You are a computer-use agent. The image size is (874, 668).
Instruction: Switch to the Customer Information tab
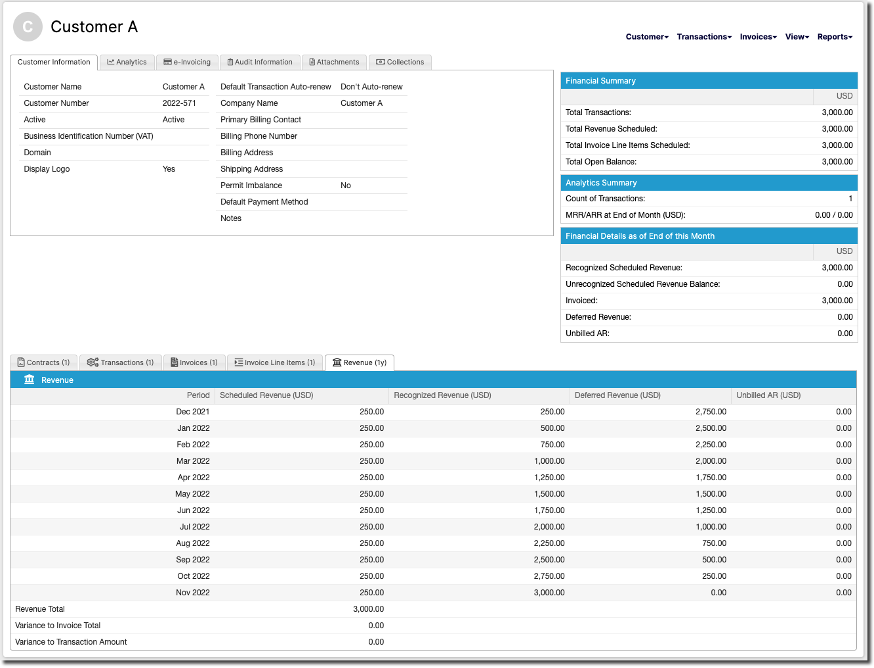(x=54, y=62)
